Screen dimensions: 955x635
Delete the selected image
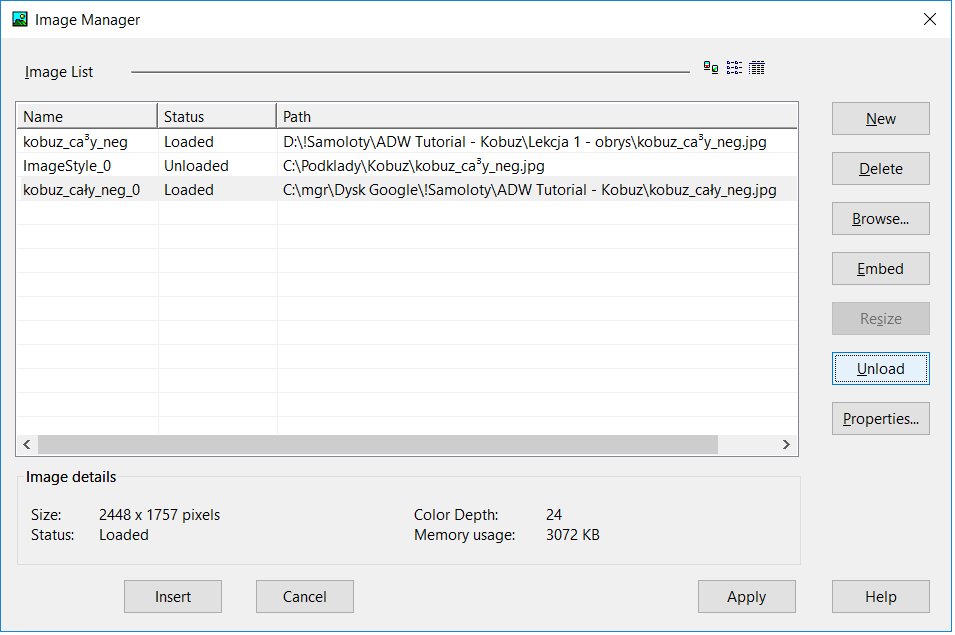[880, 169]
